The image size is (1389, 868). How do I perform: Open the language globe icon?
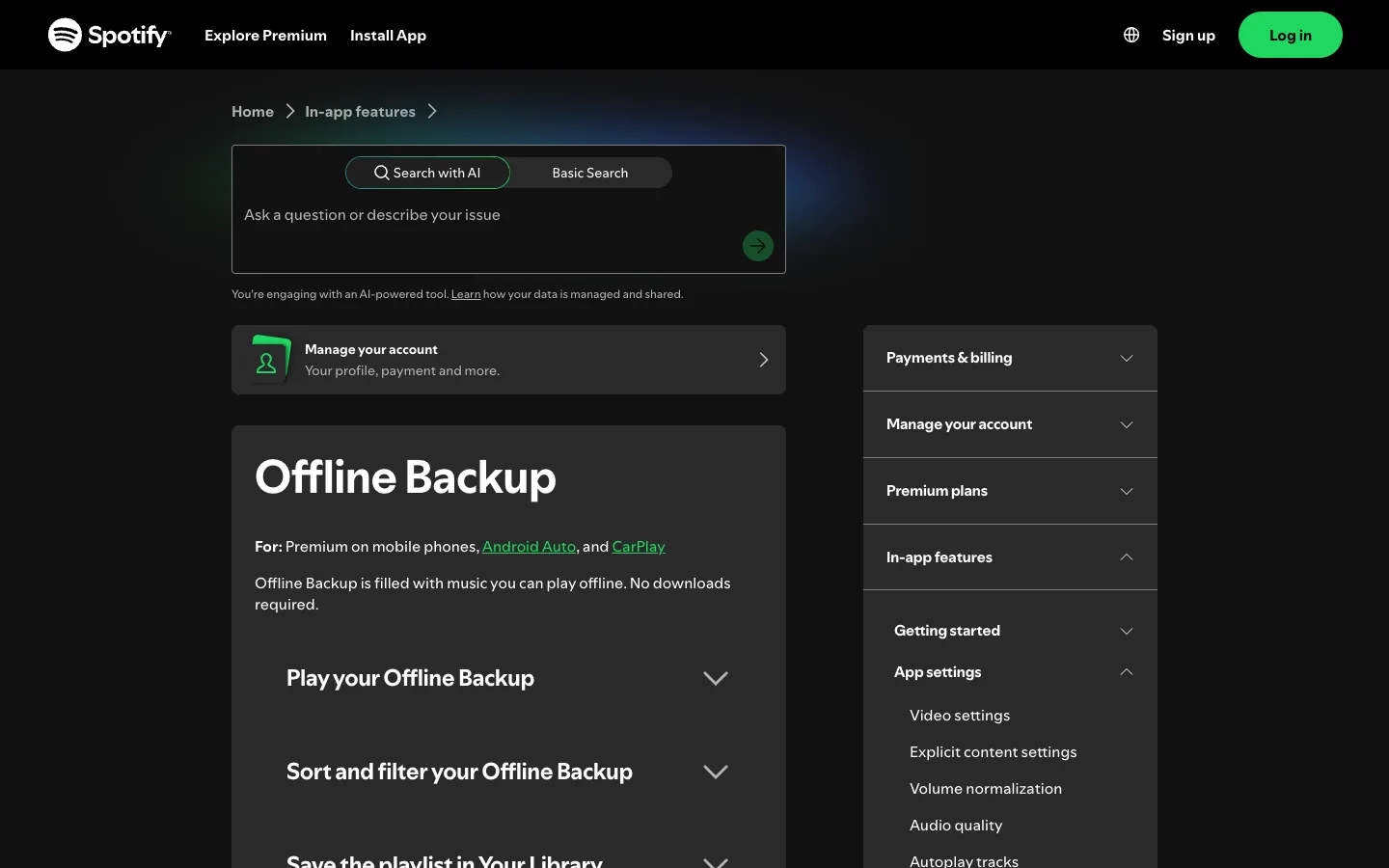[x=1131, y=35]
